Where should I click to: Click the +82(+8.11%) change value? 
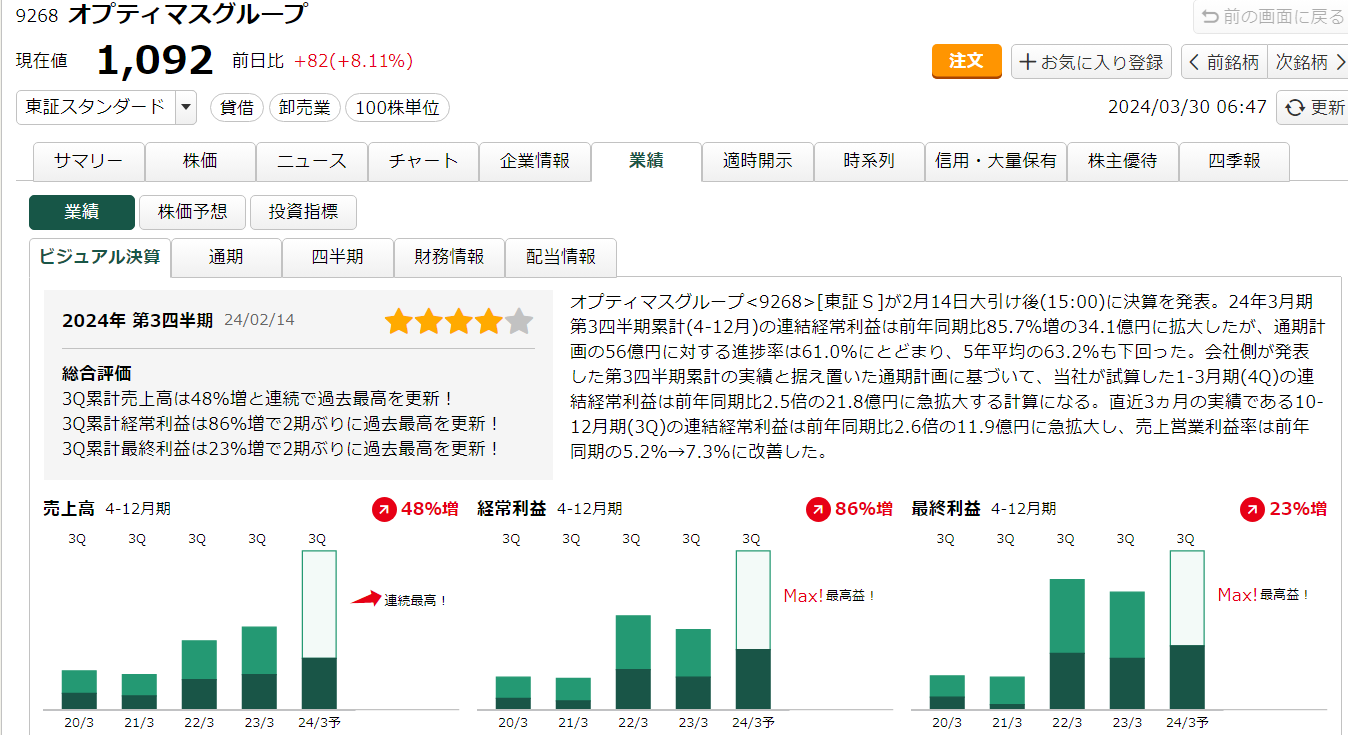[354, 62]
